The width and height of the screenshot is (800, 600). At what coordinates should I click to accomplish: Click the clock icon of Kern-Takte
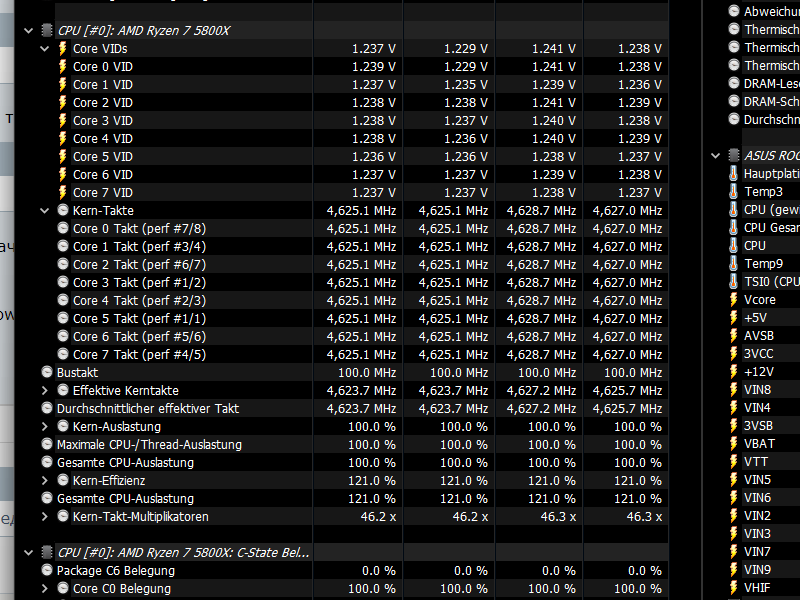(63, 210)
